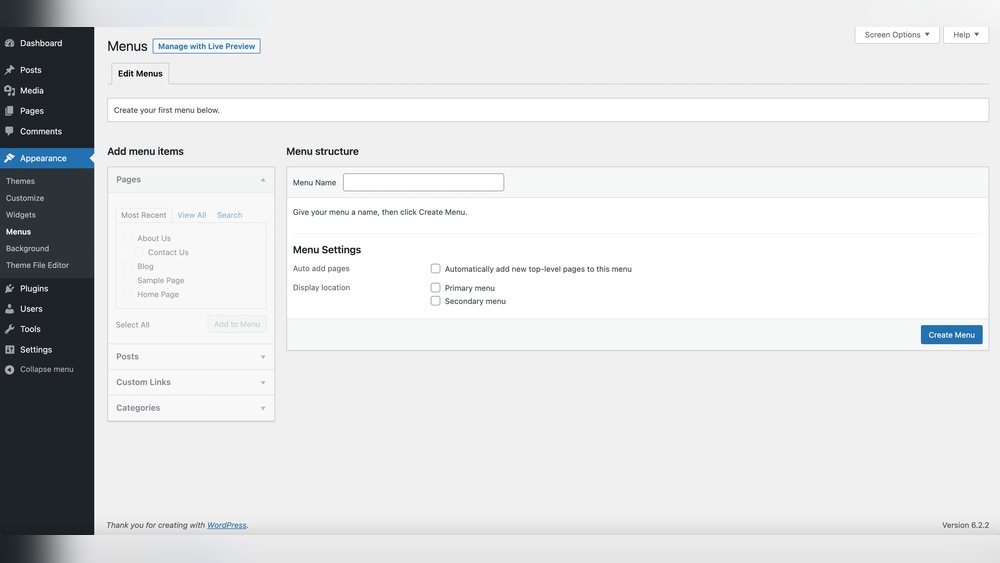Click the Posts pushpin icon
Screen dimensions: 1000x563
click(x=10, y=70)
